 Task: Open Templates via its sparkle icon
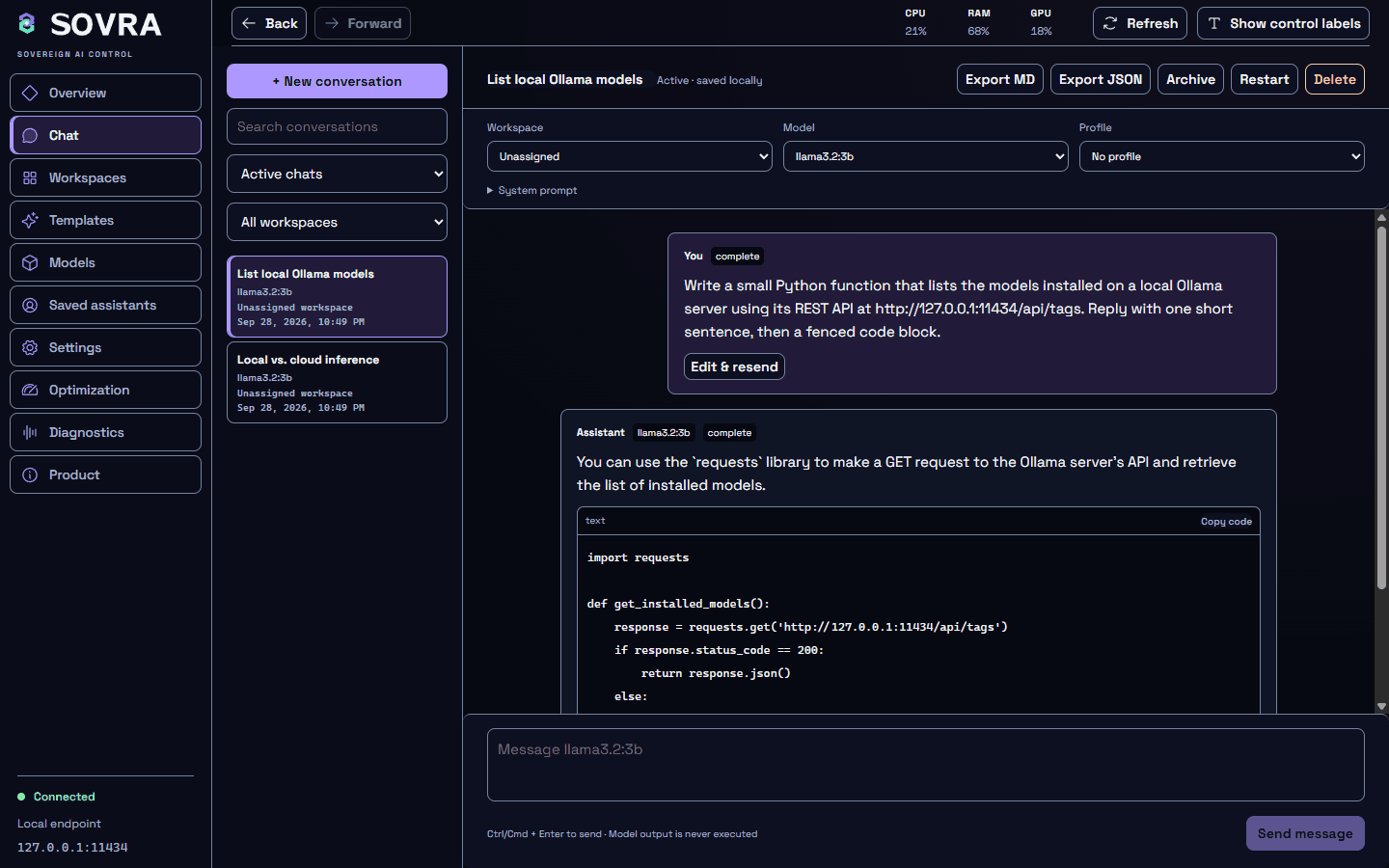(30, 220)
